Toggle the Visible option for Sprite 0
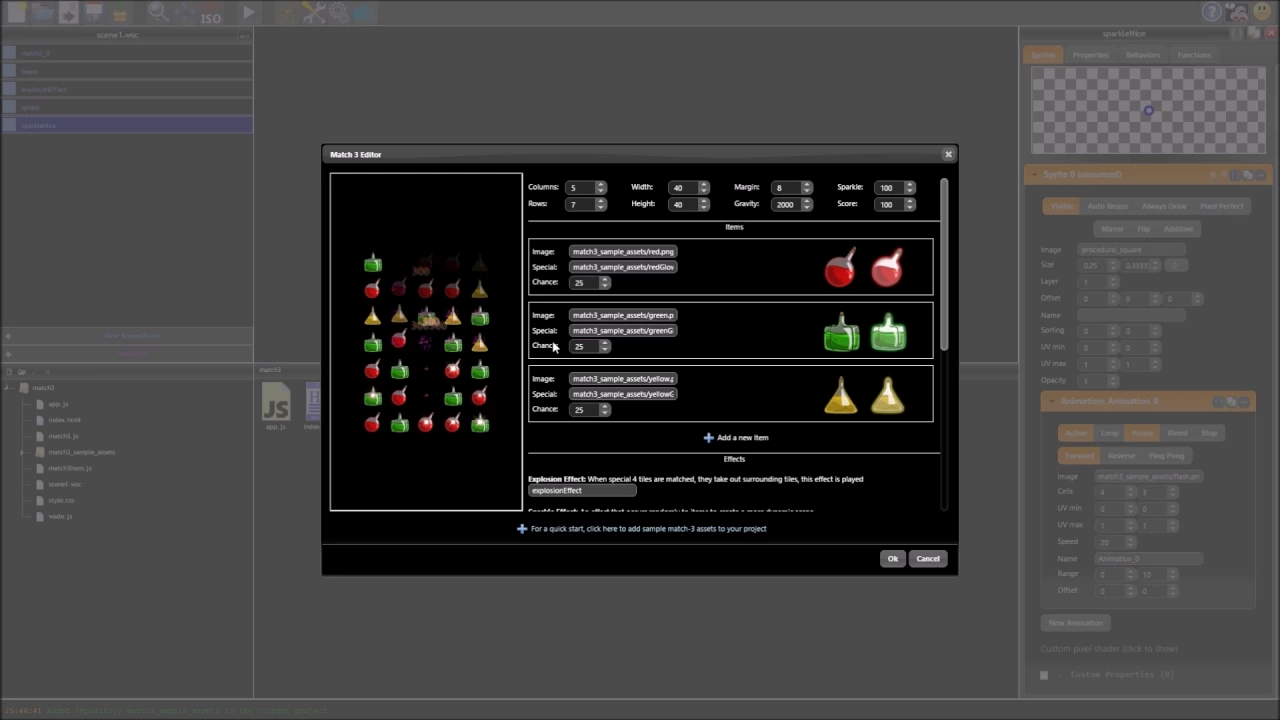The width and height of the screenshot is (1280, 720). point(1062,206)
